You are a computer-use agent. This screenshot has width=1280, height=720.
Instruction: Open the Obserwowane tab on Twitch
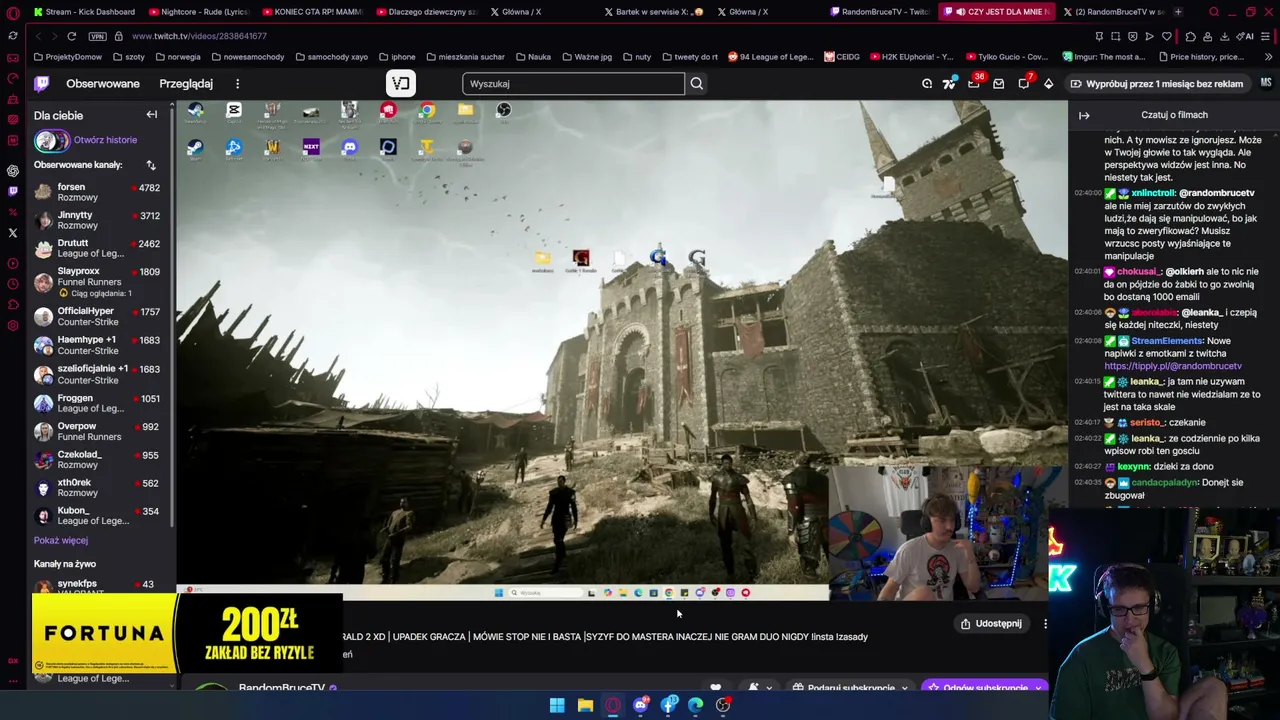tap(103, 84)
